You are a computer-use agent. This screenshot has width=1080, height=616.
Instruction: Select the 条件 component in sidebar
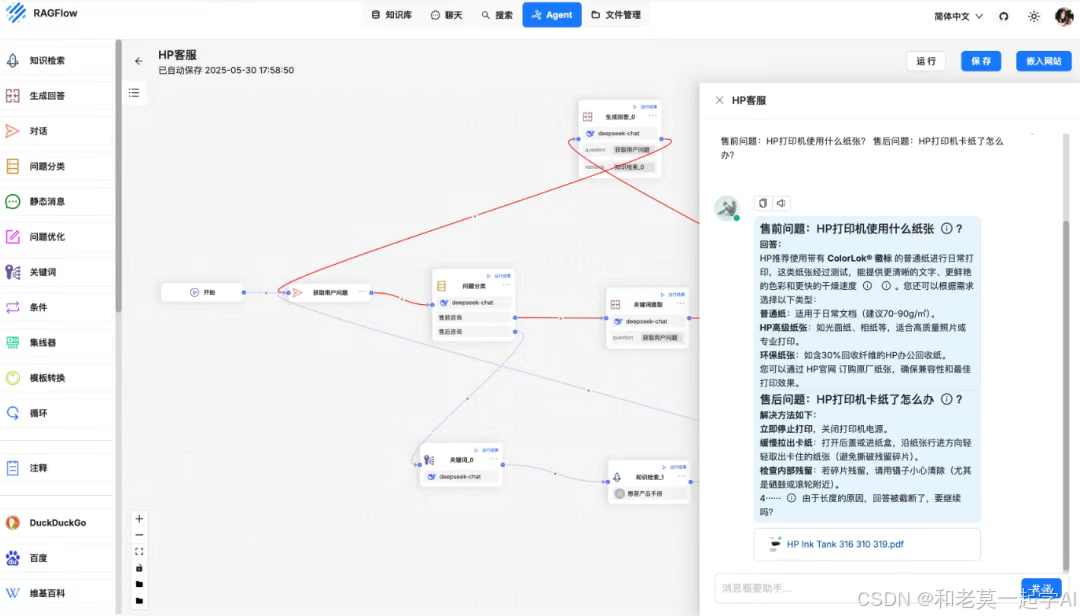pos(56,307)
